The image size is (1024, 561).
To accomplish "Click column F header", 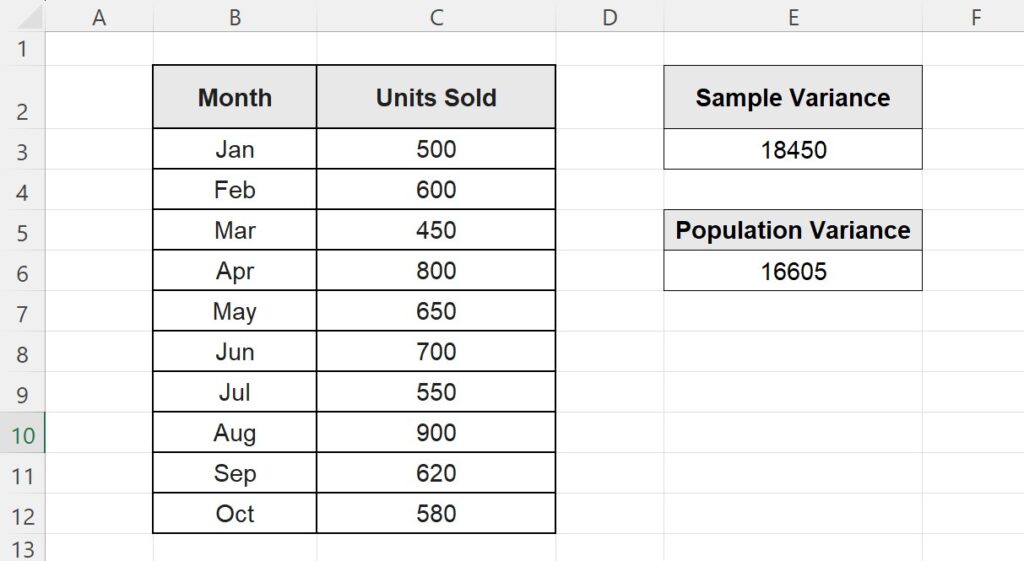I will [975, 16].
